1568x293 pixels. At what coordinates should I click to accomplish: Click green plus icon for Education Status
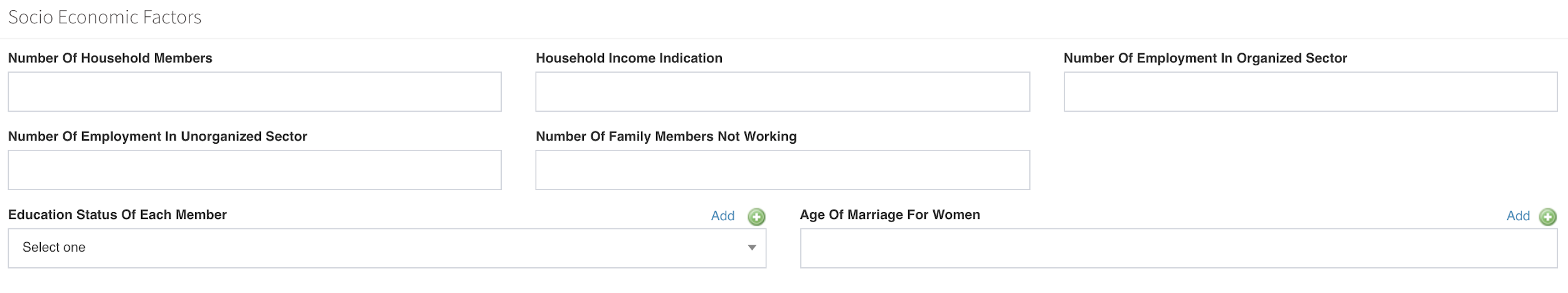point(756,216)
